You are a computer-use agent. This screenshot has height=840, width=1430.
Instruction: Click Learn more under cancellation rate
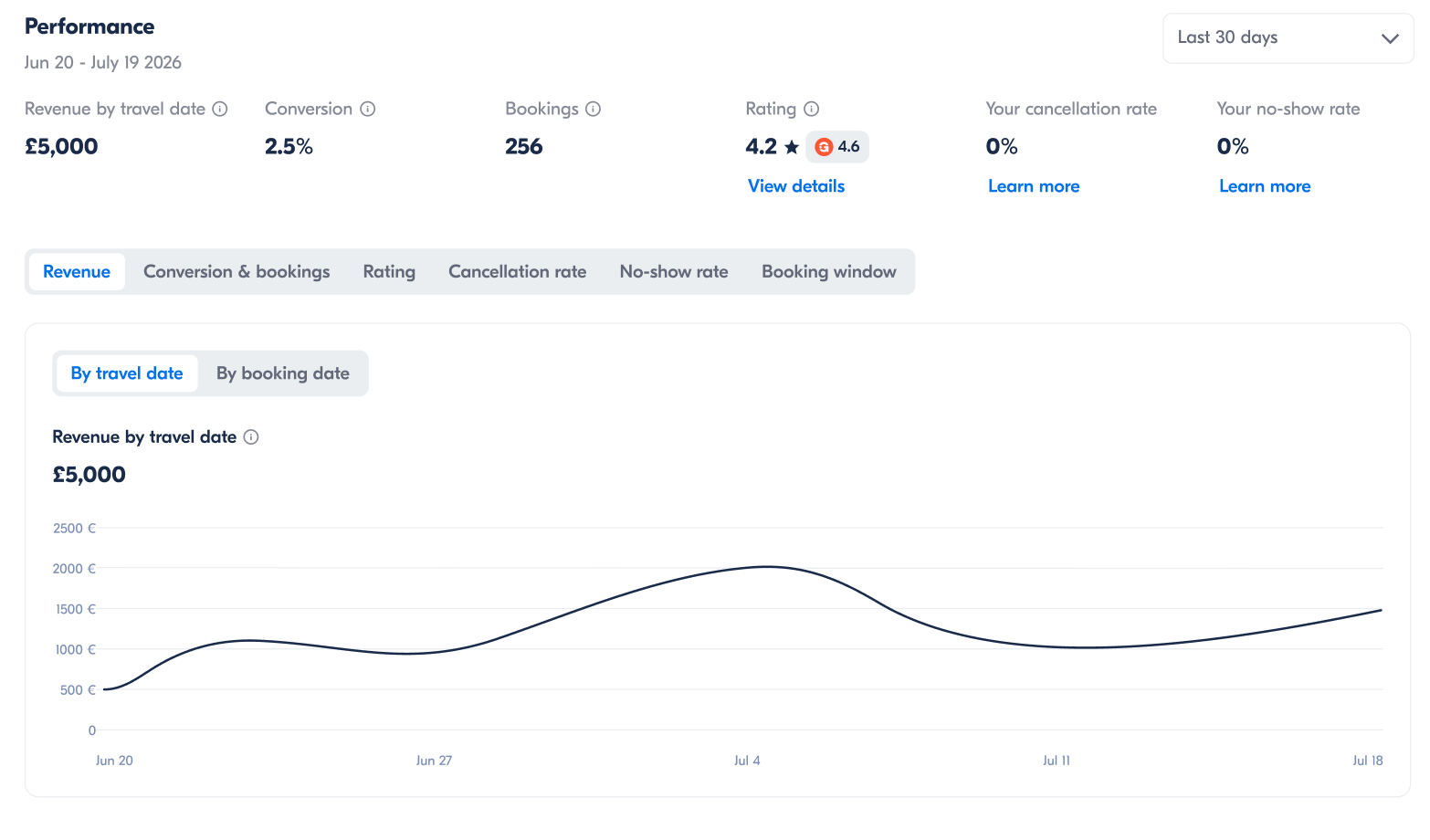click(1034, 186)
